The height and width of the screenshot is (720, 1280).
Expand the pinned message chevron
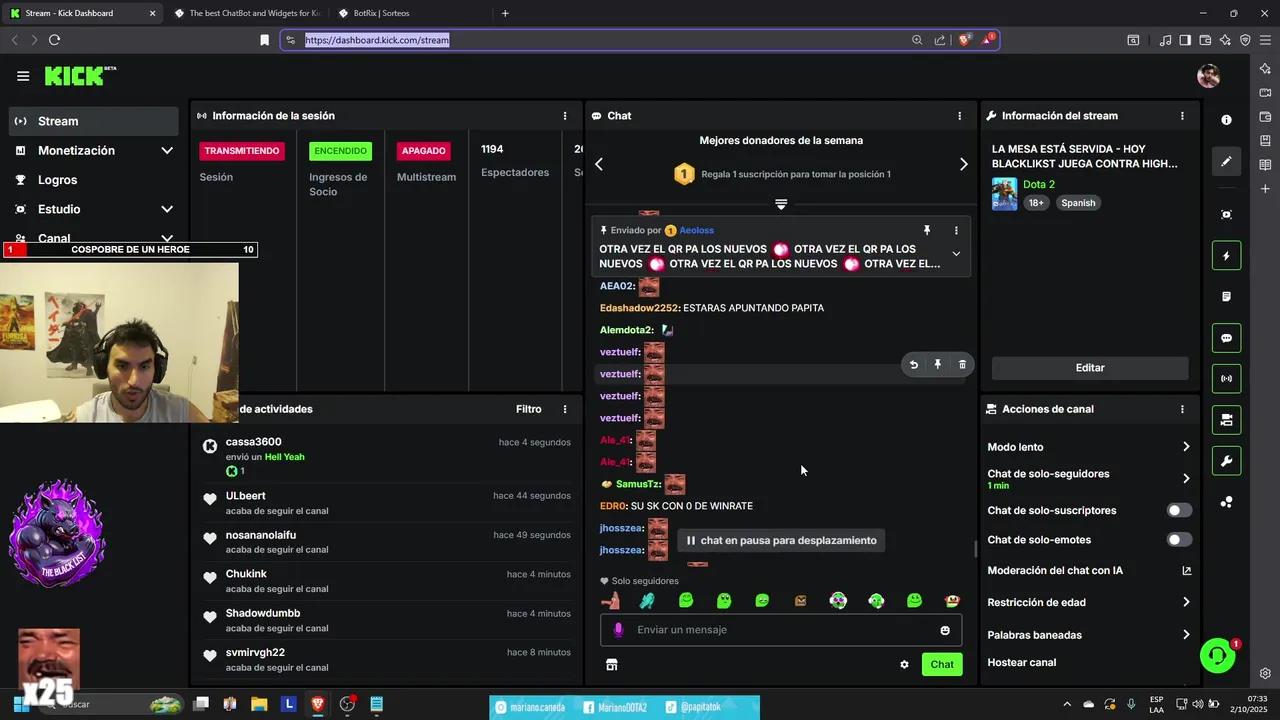point(956,254)
